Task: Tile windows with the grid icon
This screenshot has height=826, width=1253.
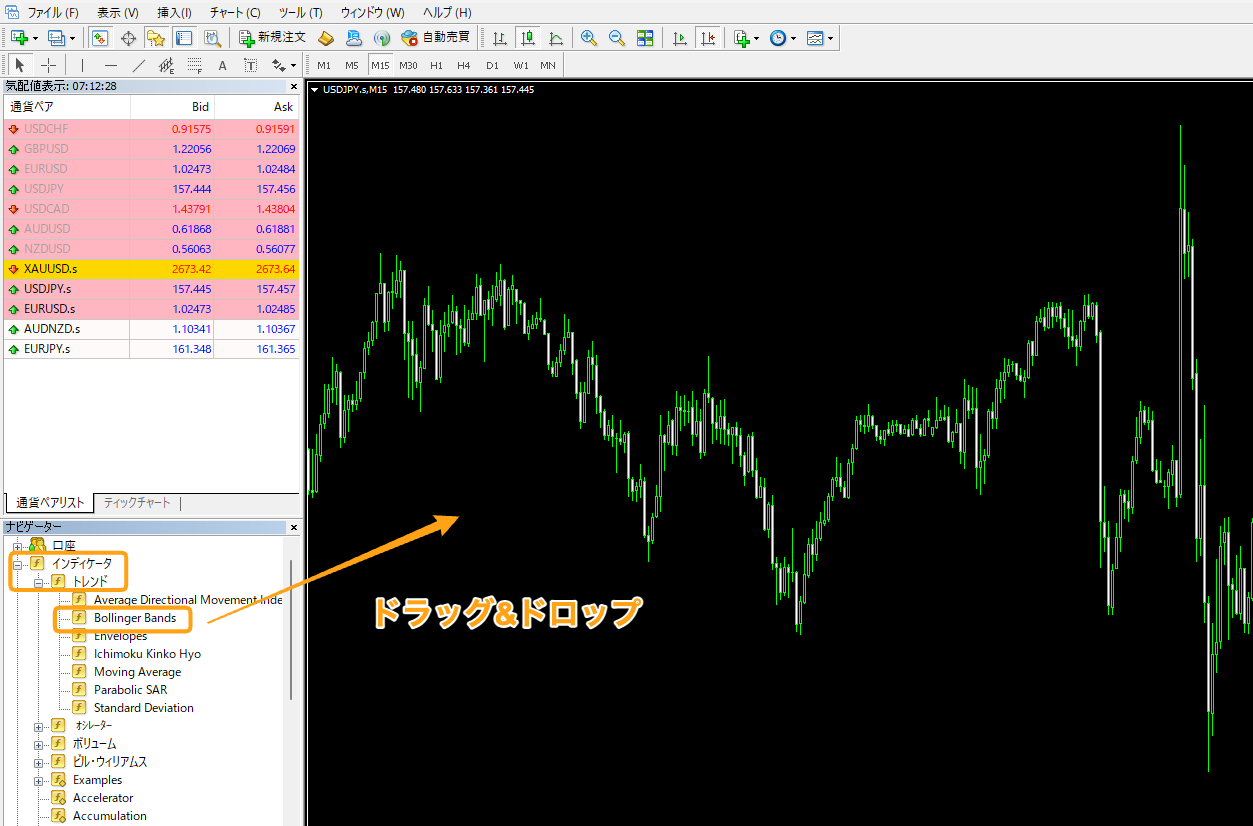Action: pyautogui.click(x=645, y=38)
